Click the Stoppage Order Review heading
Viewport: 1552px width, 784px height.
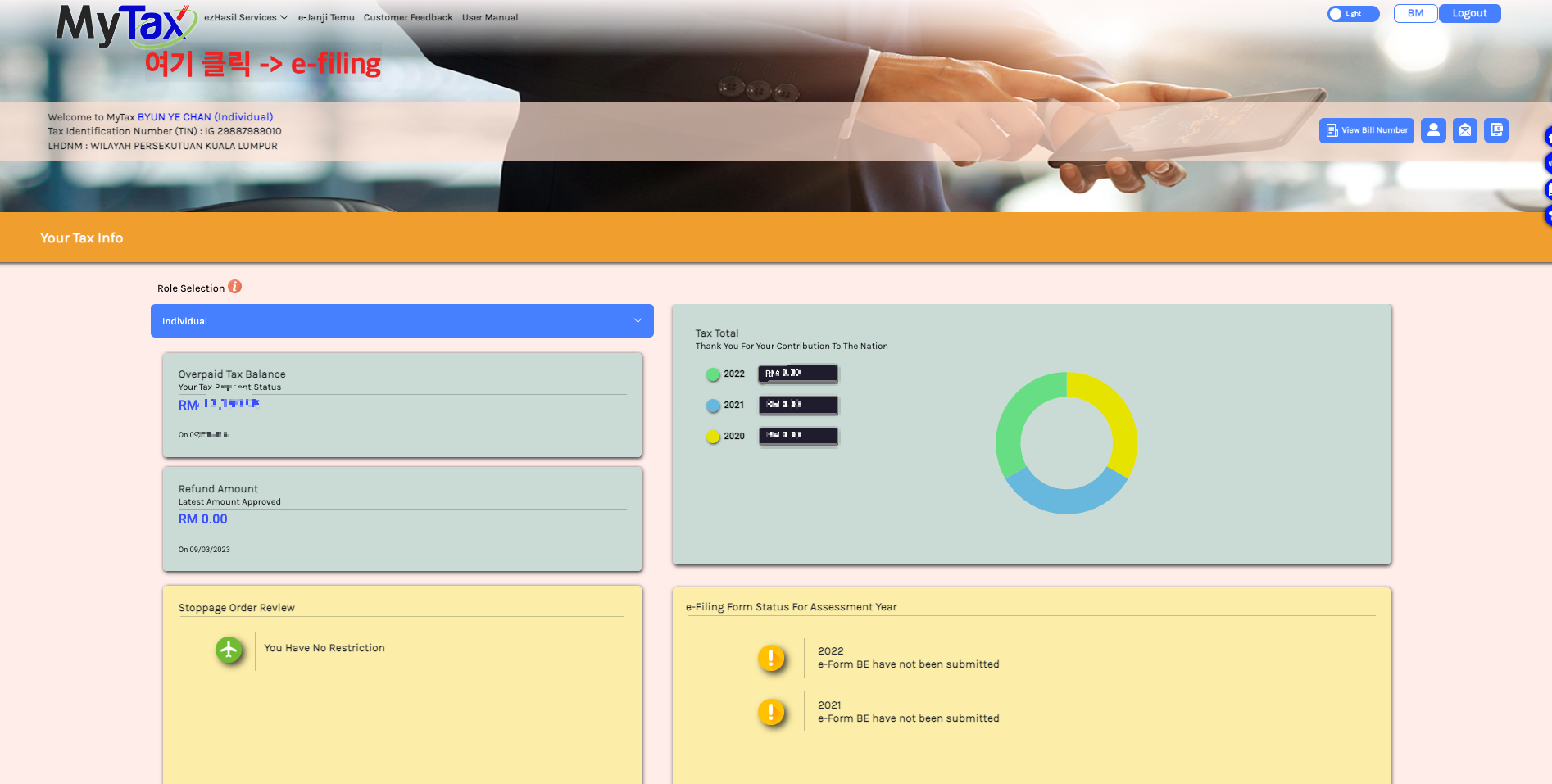(237, 608)
